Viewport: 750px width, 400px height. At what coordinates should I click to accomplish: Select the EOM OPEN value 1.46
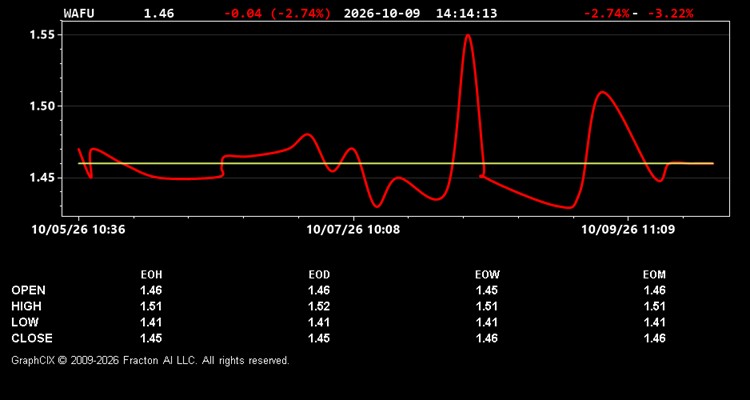tap(654, 290)
